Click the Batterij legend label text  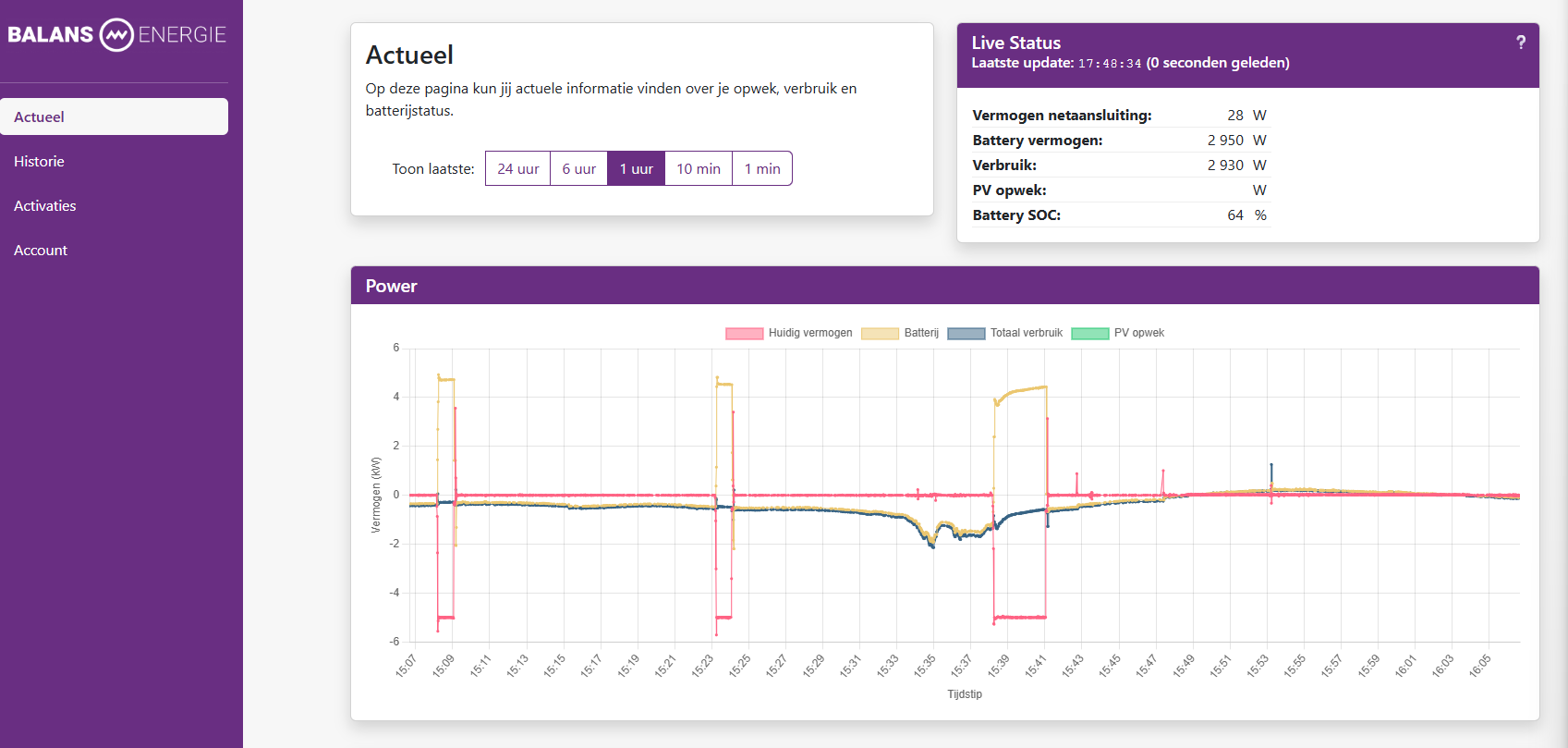point(920,333)
